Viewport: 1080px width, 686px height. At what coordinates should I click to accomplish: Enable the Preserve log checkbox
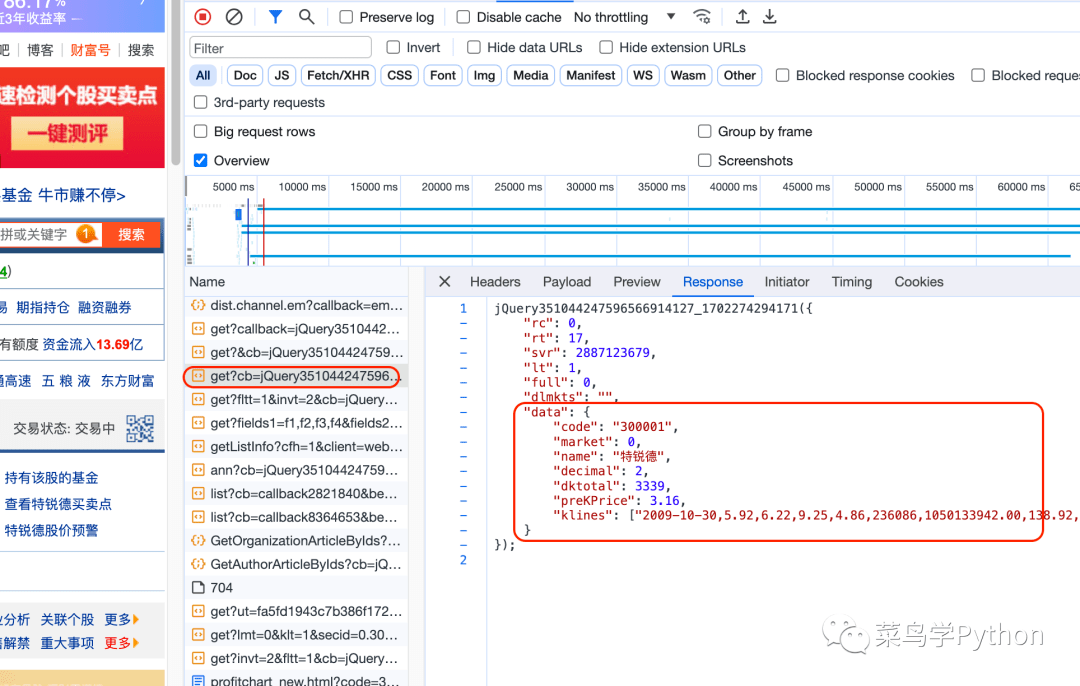[x=346, y=17]
